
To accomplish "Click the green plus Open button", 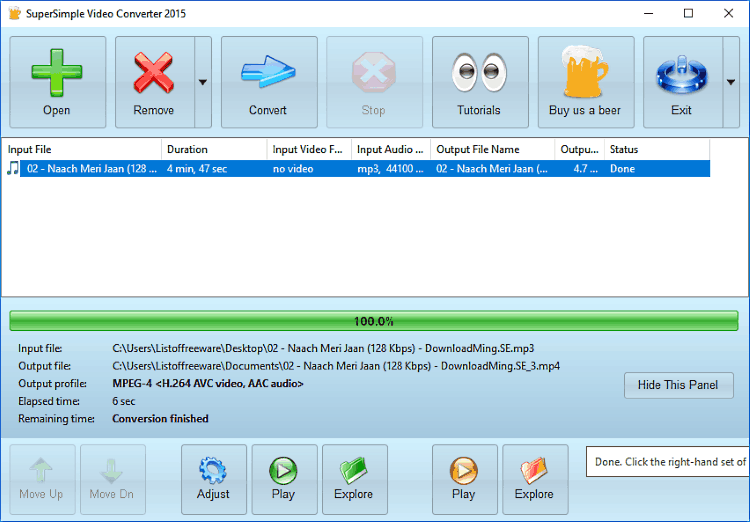I will pos(57,82).
